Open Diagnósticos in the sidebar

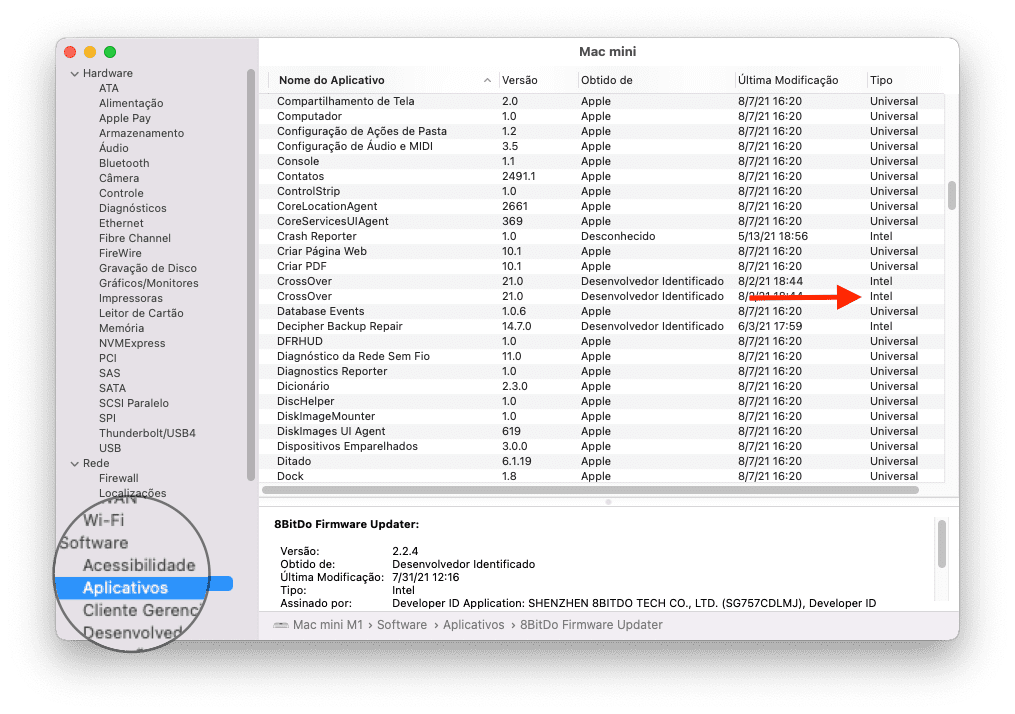click(133, 208)
